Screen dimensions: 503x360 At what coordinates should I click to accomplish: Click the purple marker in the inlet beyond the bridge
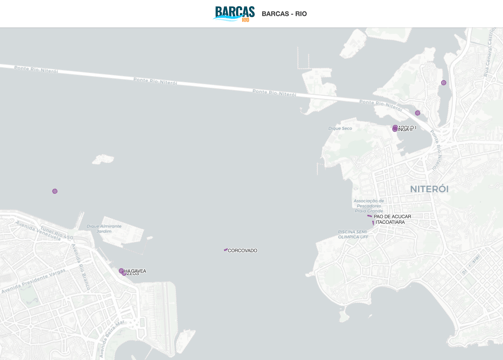pos(443,82)
